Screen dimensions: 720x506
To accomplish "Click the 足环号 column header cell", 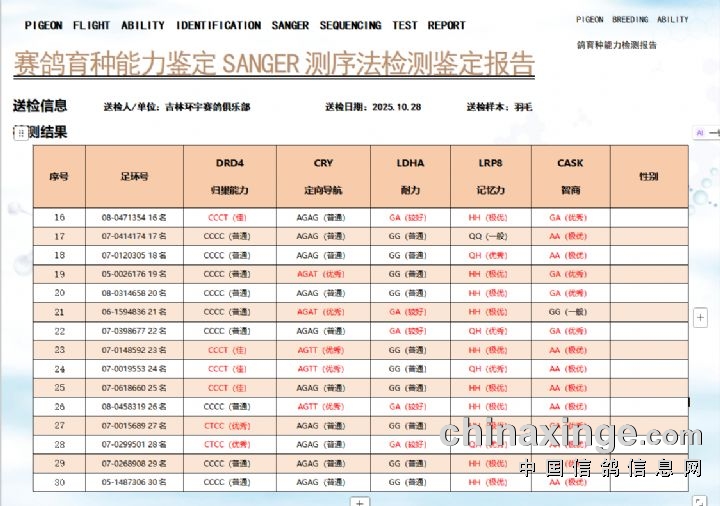I will (x=134, y=176).
